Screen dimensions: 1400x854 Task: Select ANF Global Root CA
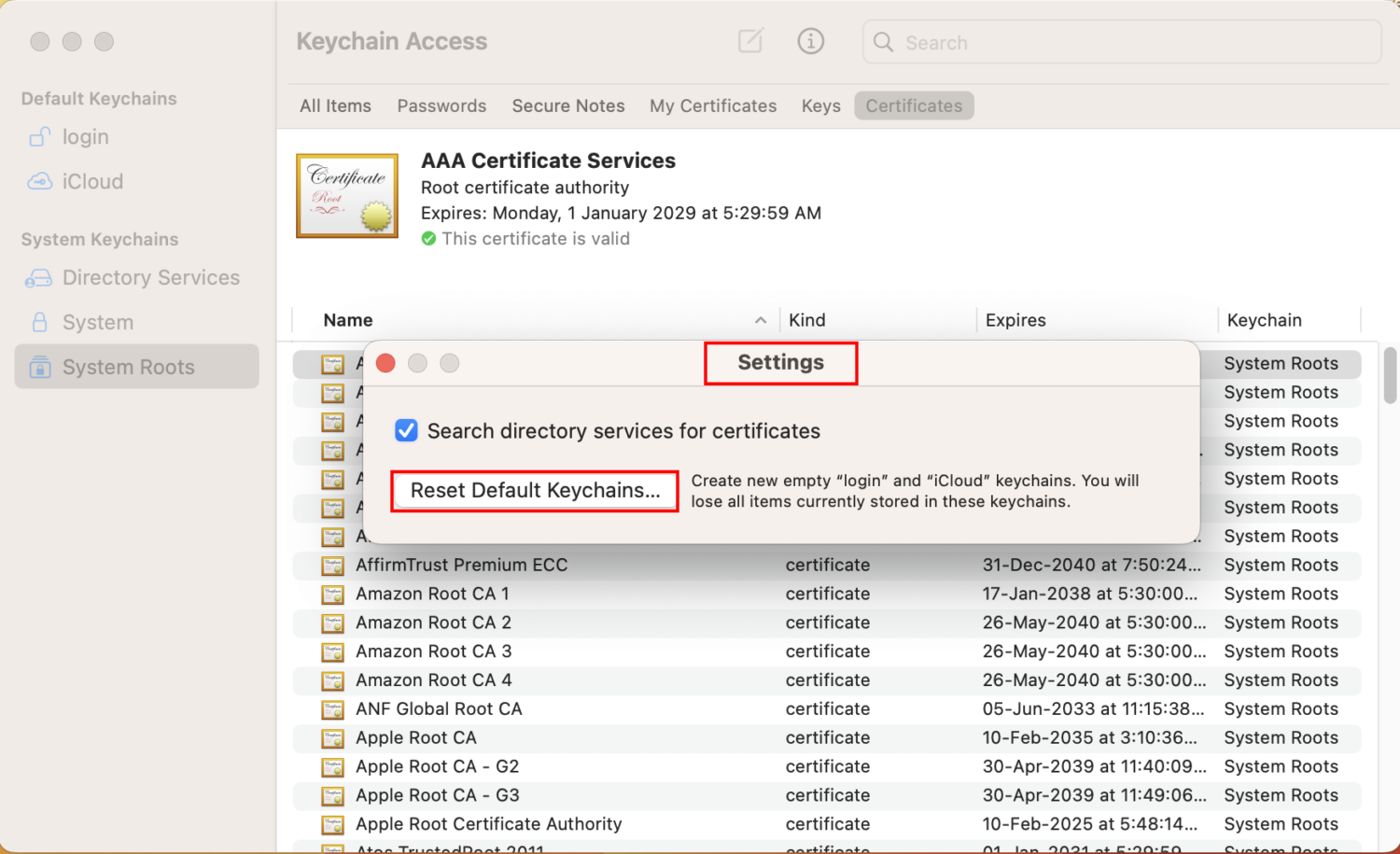[x=826, y=709]
